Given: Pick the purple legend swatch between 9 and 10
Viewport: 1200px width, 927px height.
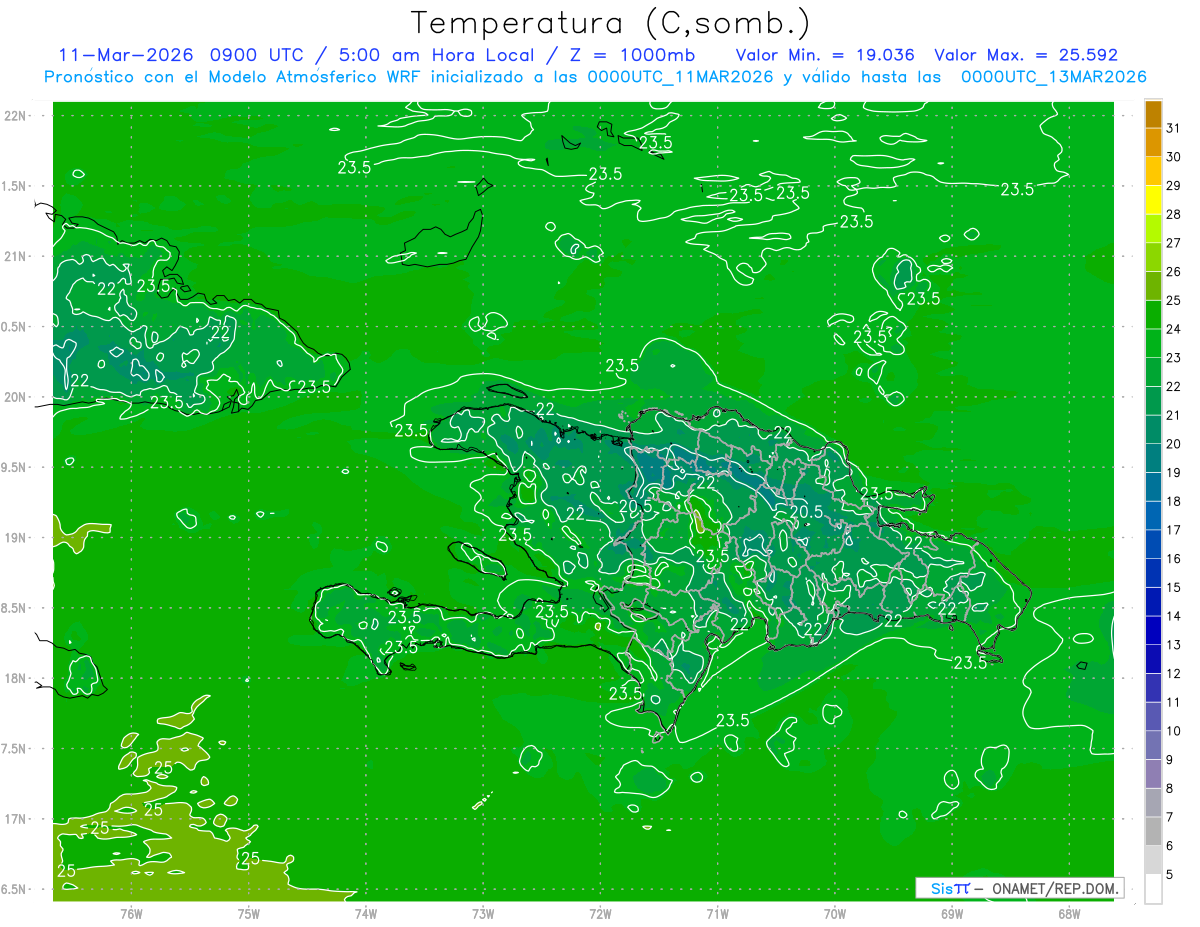Looking at the screenshot, I should (1153, 745).
